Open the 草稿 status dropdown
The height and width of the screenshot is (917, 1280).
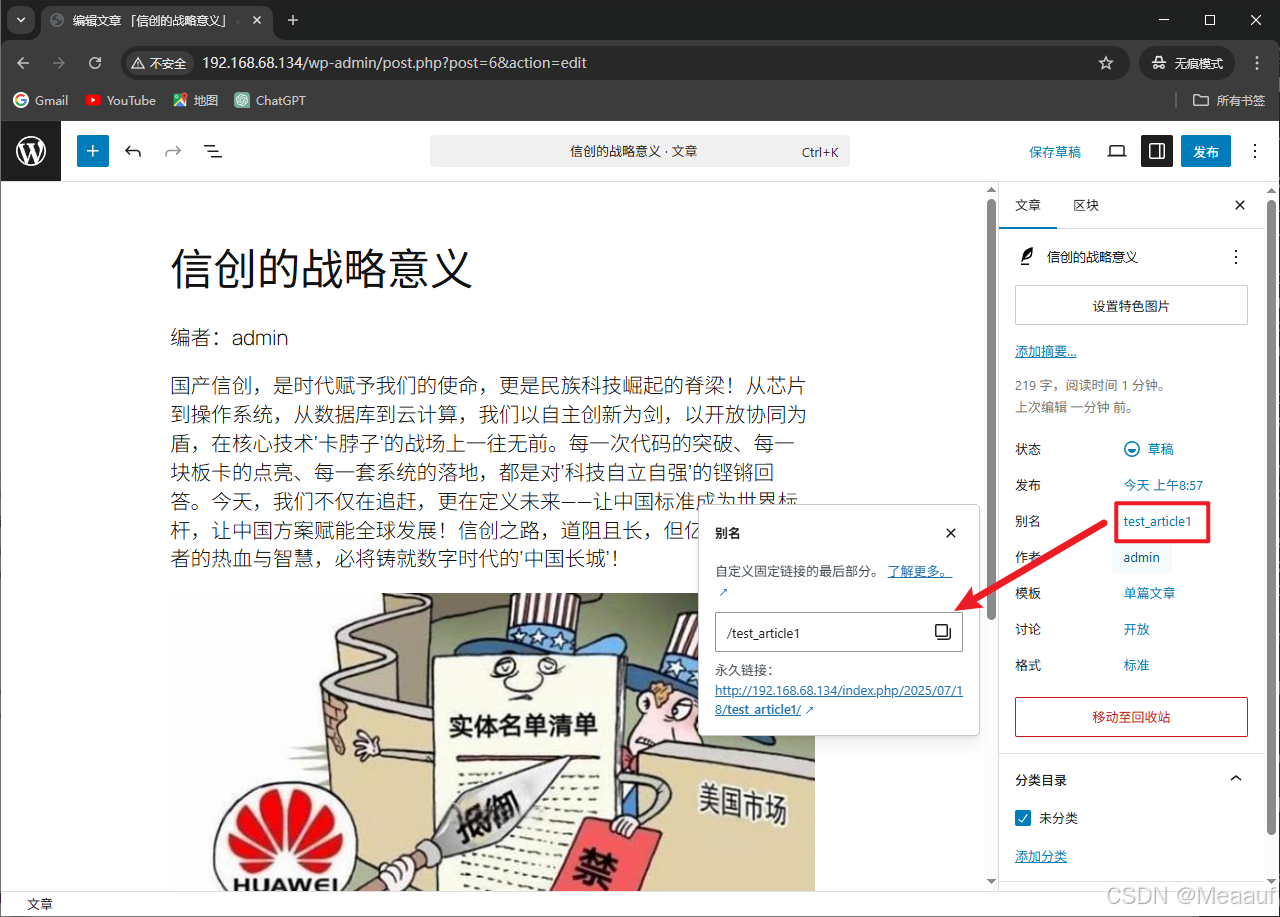[1149, 449]
